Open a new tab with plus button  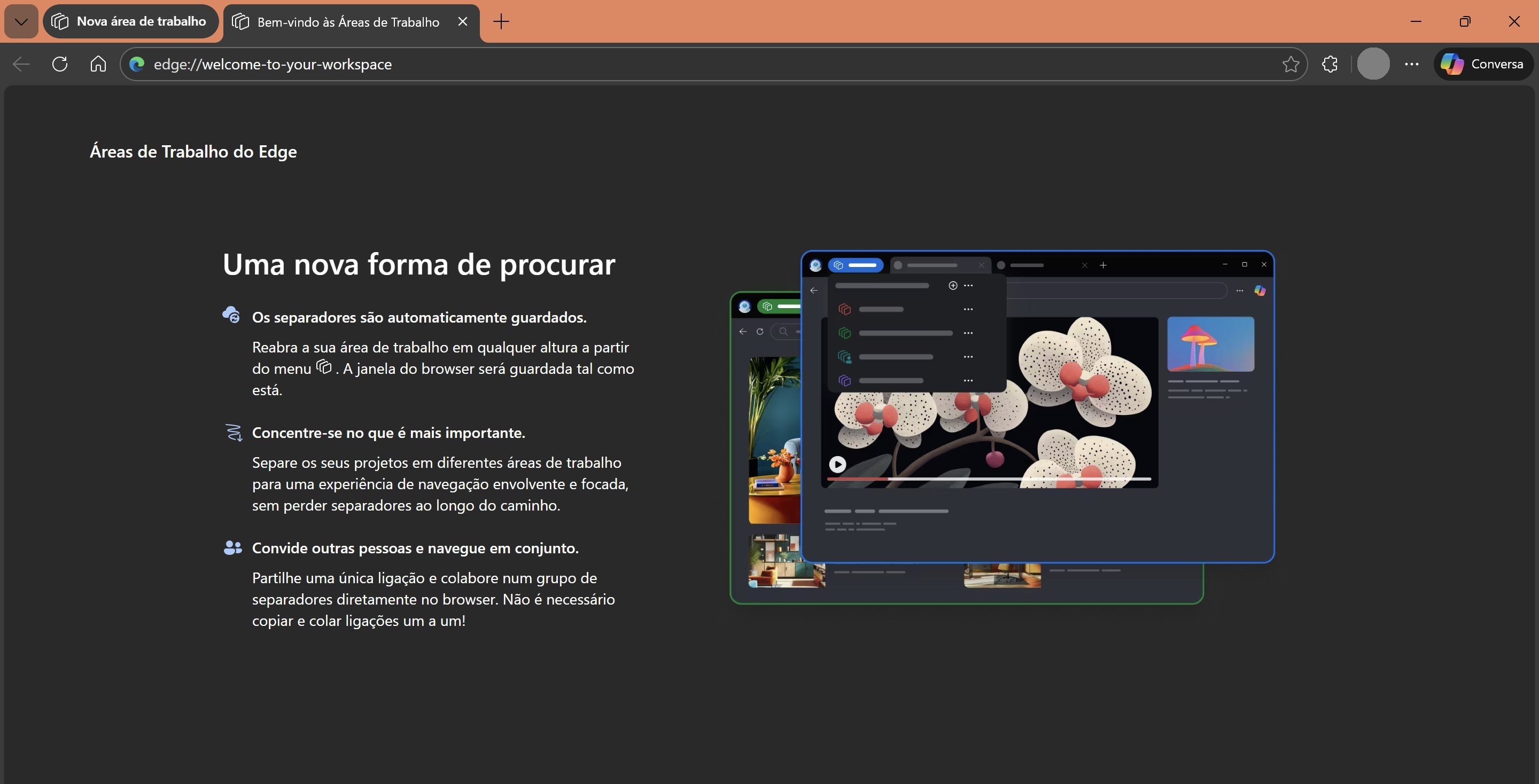pyautogui.click(x=501, y=21)
